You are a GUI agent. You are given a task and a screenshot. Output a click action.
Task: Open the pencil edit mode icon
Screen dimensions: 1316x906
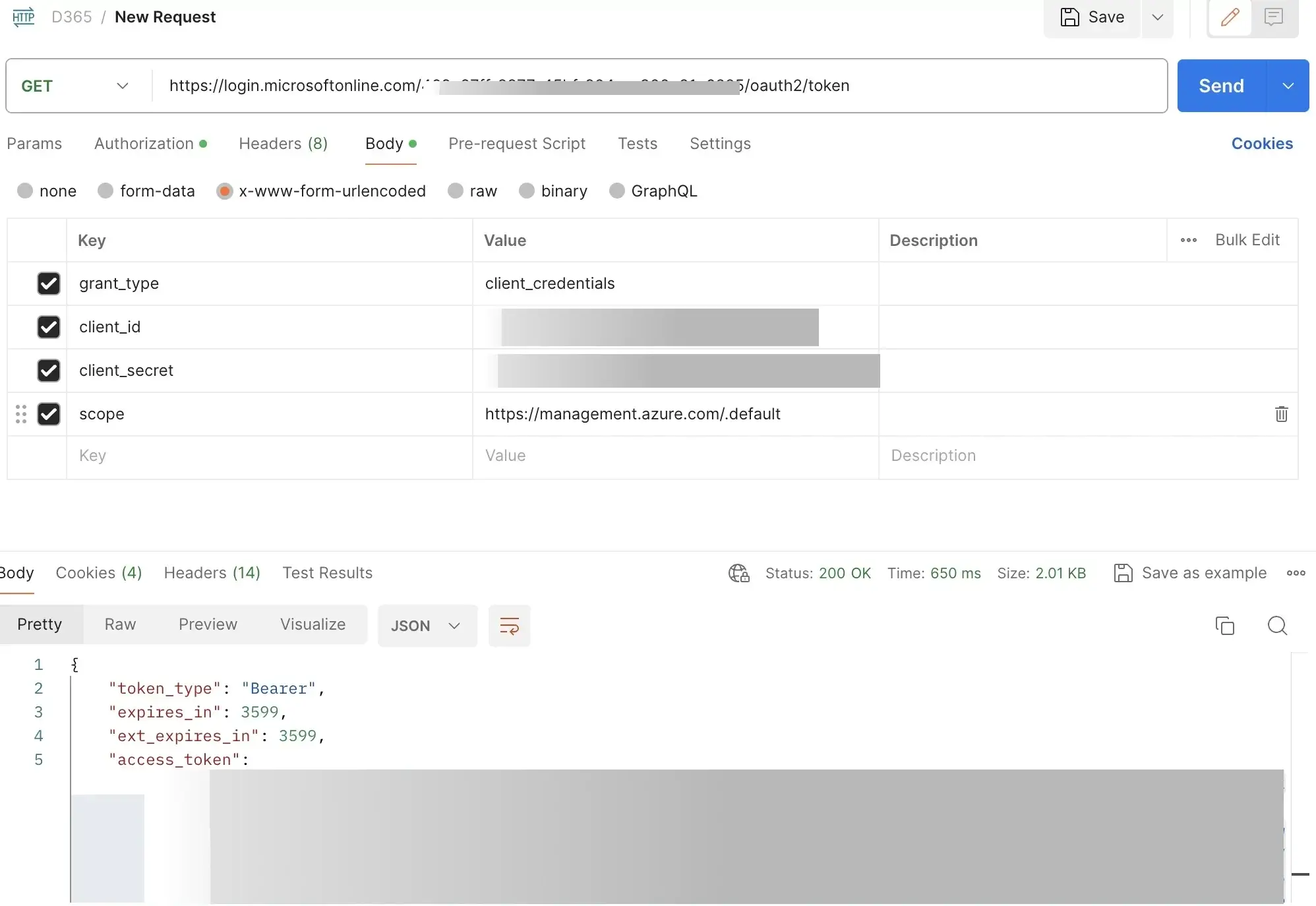(x=1230, y=17)
